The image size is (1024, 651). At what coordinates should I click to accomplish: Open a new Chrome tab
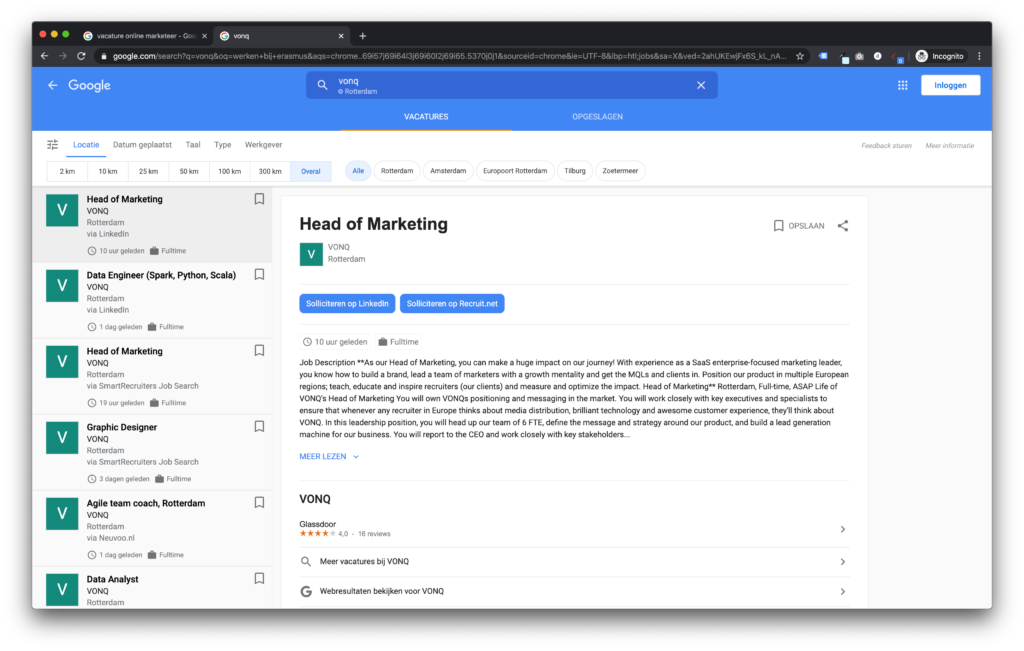pyautogui.click(x=362, y=36)
